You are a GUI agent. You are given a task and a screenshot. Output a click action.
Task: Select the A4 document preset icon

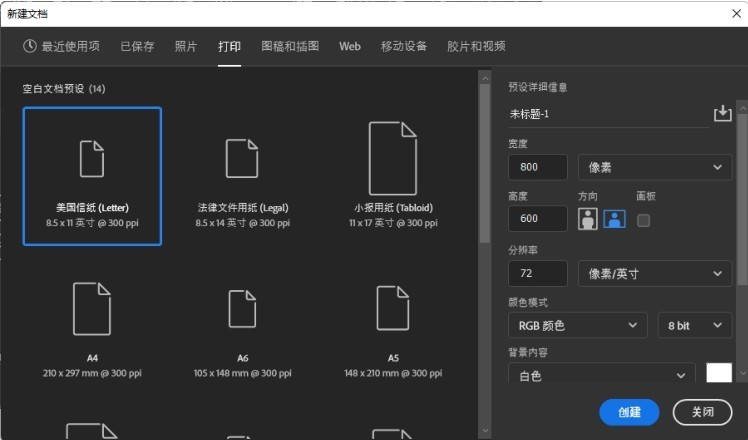(x=92, y=309)
